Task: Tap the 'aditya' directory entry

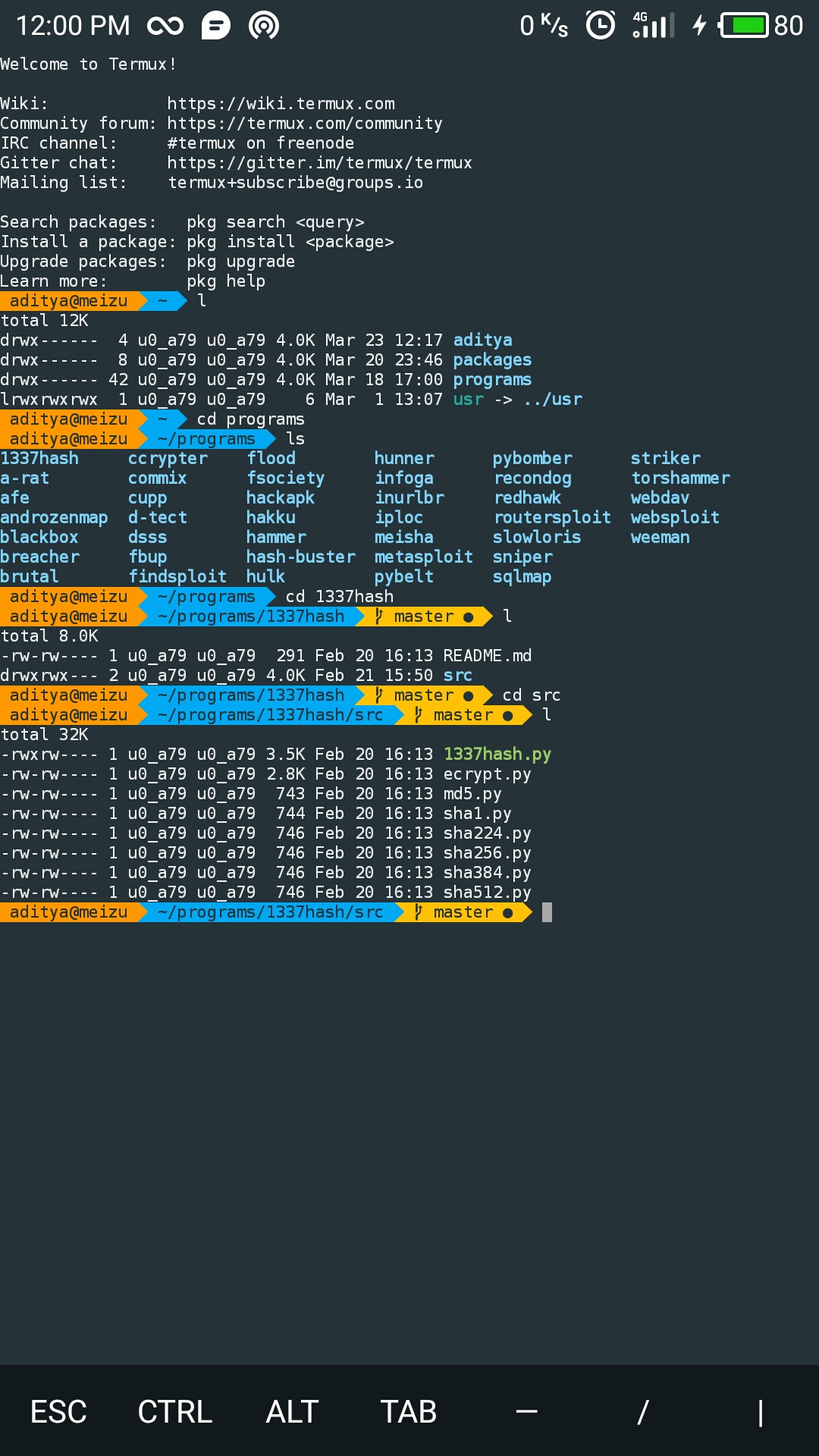Action: point(482,340)
